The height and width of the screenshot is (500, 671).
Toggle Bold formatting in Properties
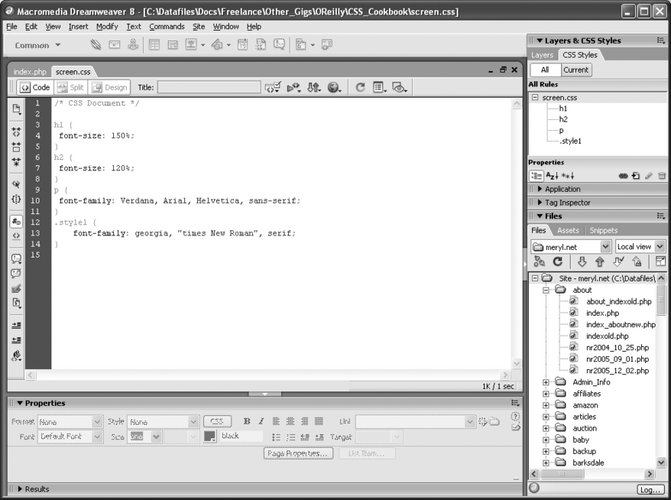tap(247, 421)
